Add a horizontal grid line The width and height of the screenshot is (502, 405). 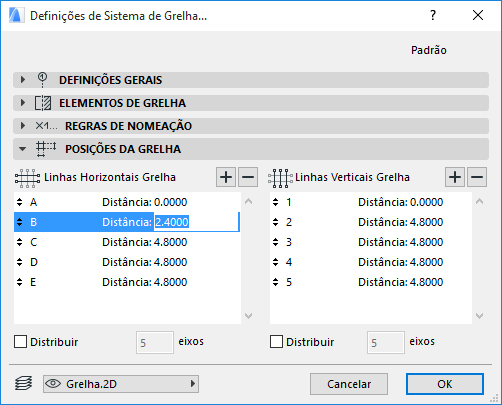[226, 177]
